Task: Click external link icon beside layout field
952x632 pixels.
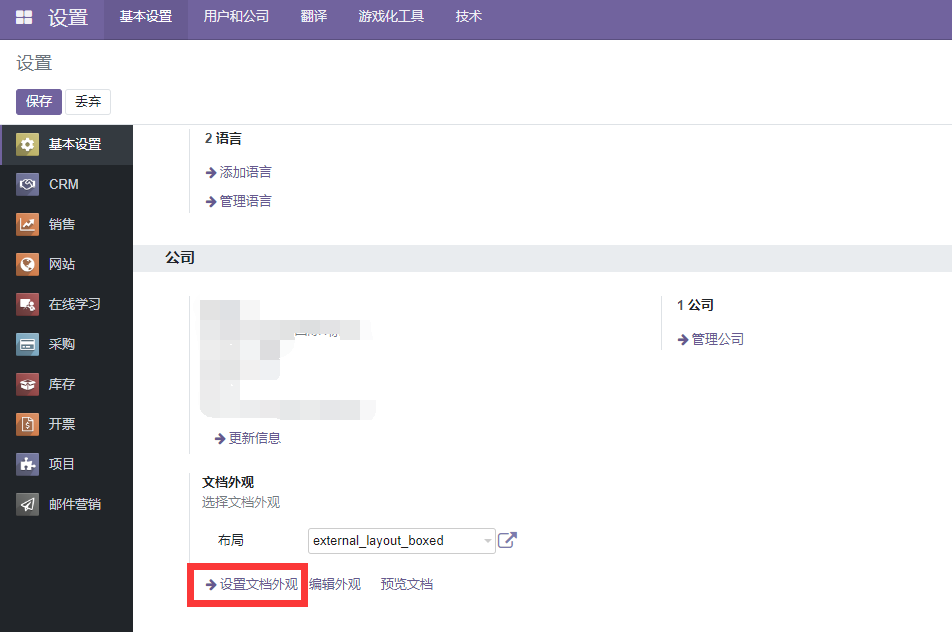Action: point(507,540)
